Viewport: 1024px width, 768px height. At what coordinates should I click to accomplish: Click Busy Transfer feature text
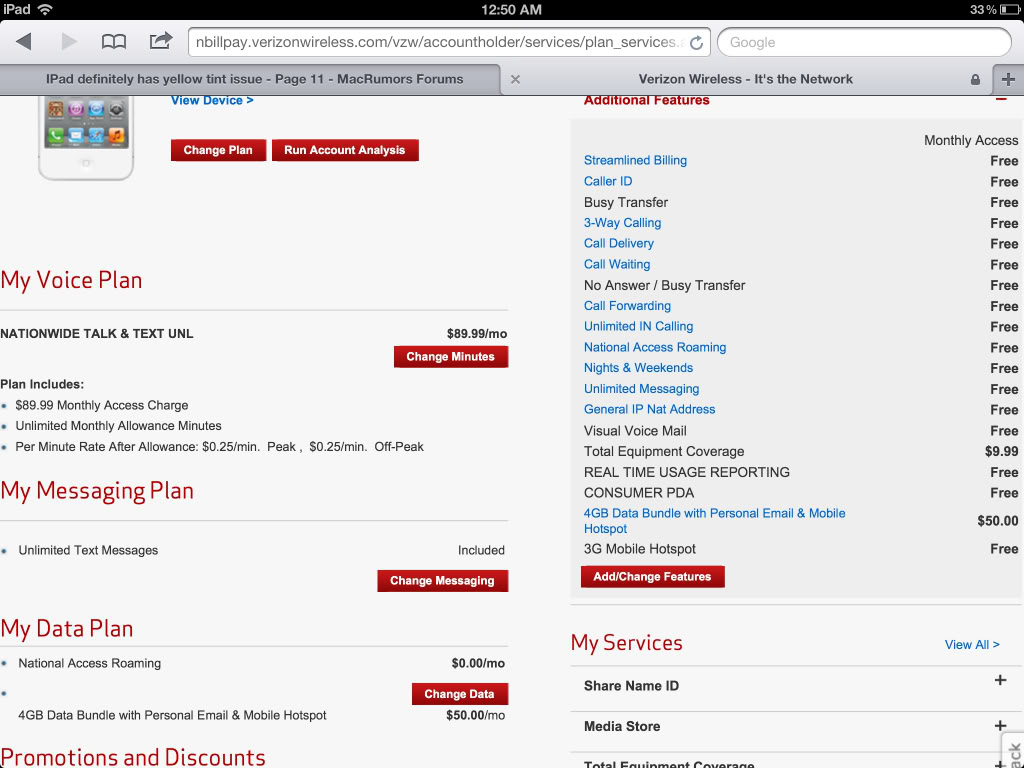point(626,202)
